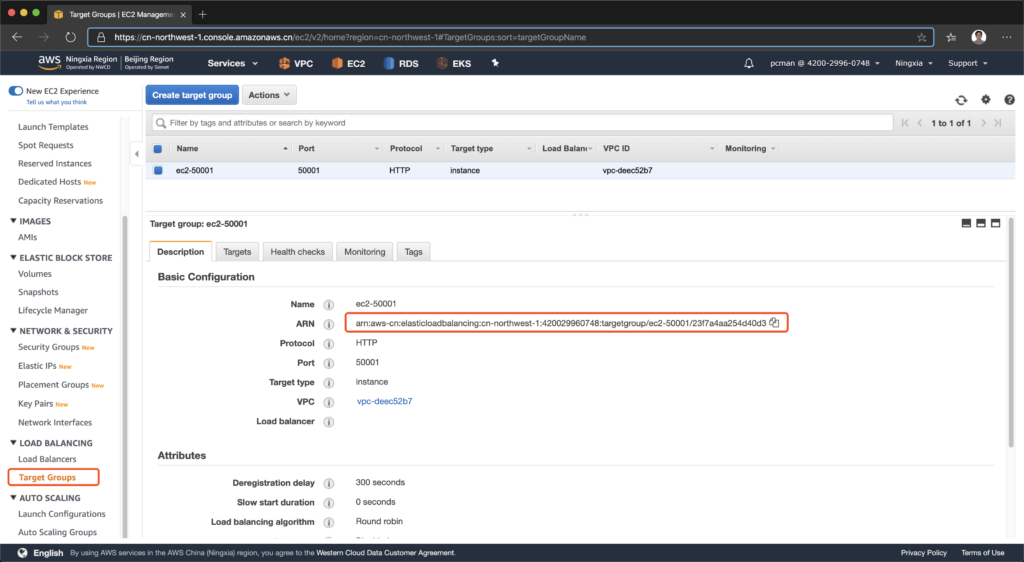Open the Actions dropdown
This screenshot has height=562, width=1024.
(269, 95)
